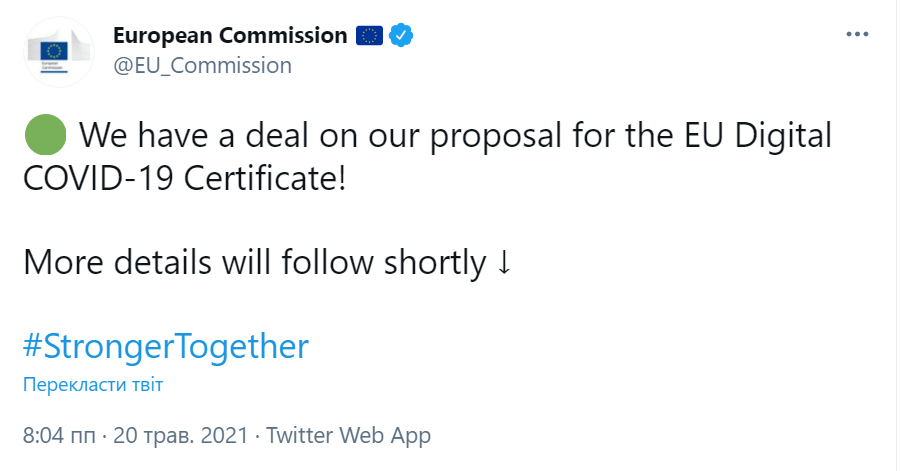Open the tweet's more options menu

point(858,34)
